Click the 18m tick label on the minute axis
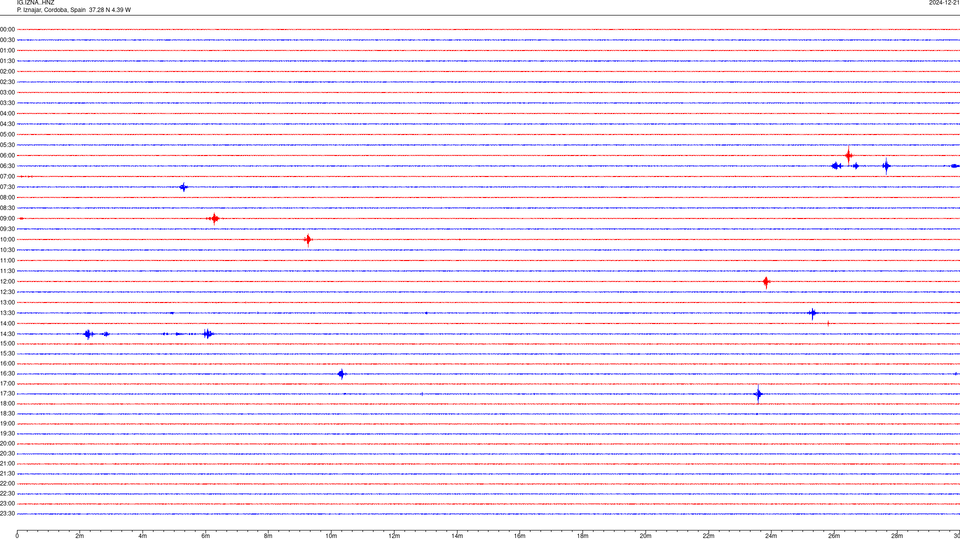 [x=583, y=536]
